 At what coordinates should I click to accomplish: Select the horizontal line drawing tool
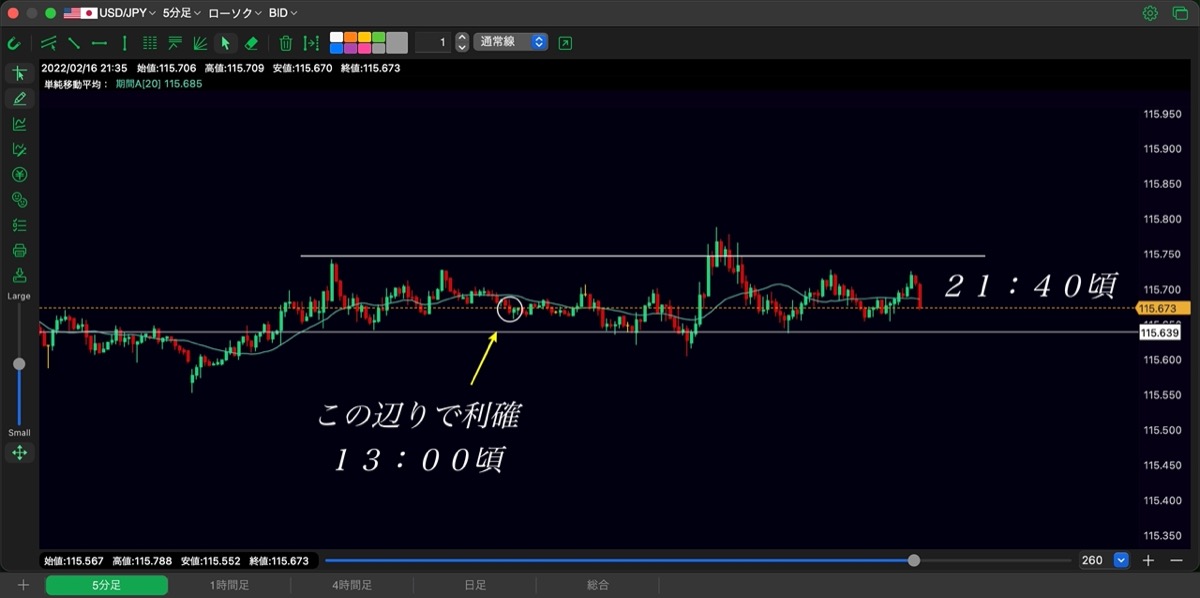(99, 43)
